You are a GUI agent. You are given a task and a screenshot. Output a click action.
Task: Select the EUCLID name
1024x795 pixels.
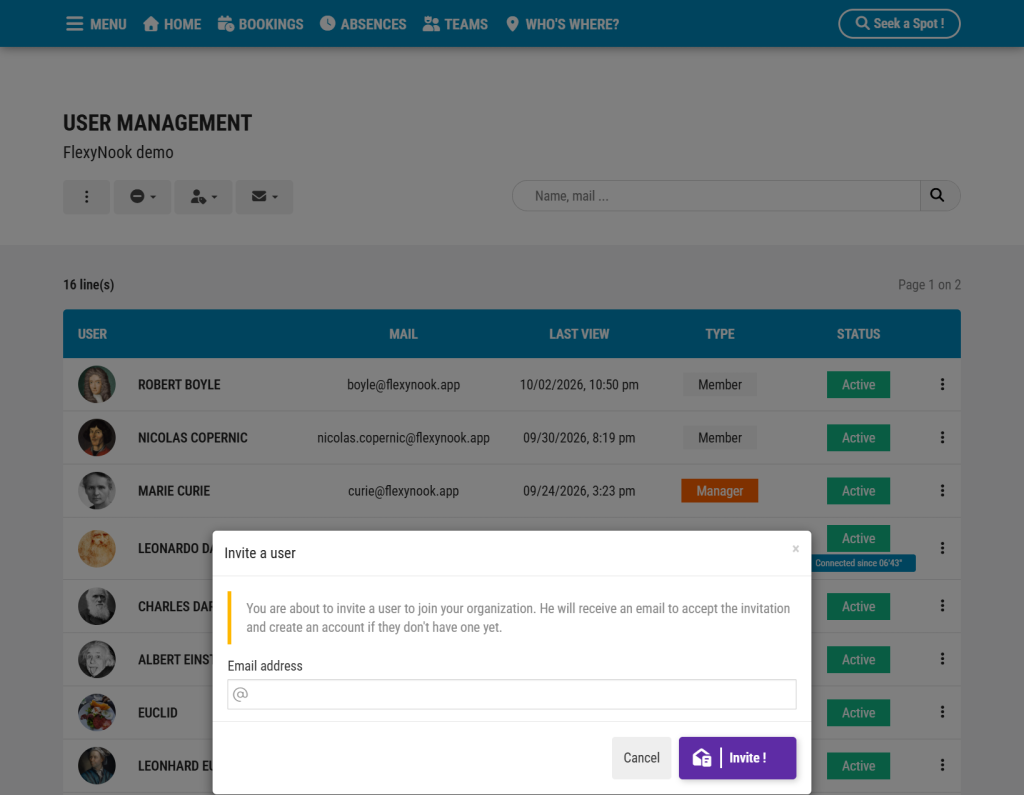tap(157, 713)
